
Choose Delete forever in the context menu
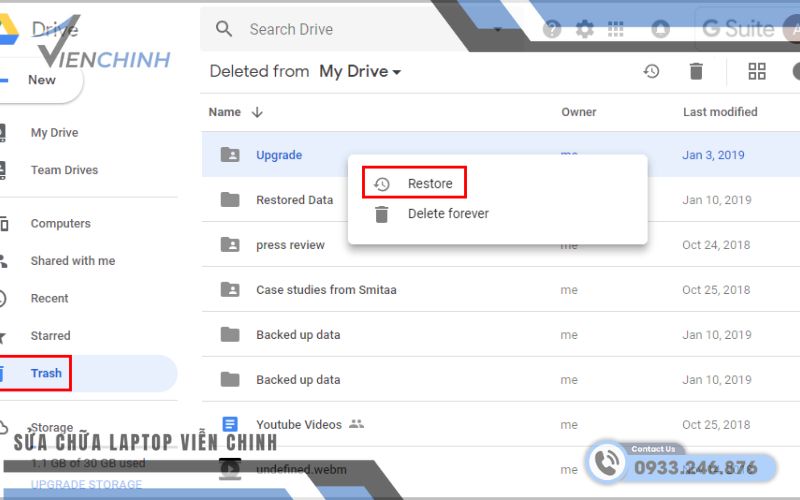pyautogui.click(x=448, y=214)
